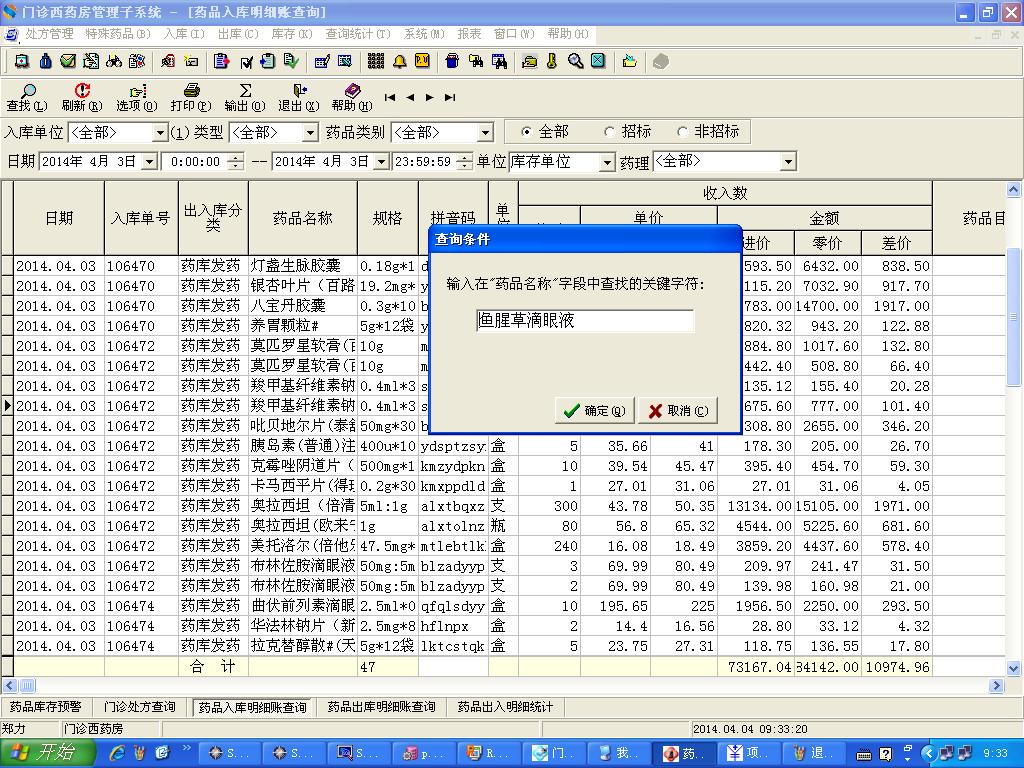
Task: Click the clipboard with red arrow icon
Action: click(x=221, y=61)
